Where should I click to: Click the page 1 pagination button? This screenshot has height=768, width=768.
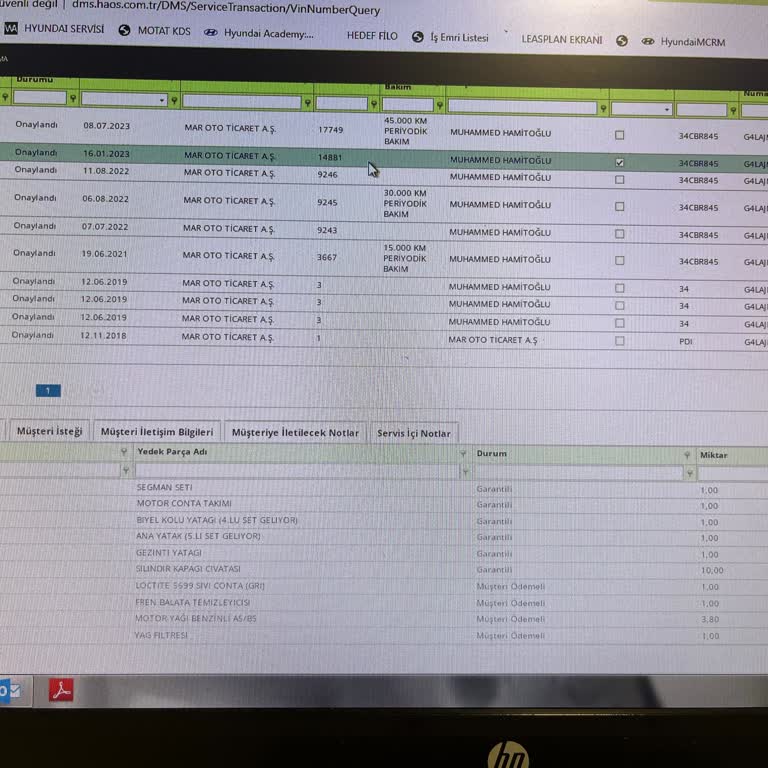[48, 391]
